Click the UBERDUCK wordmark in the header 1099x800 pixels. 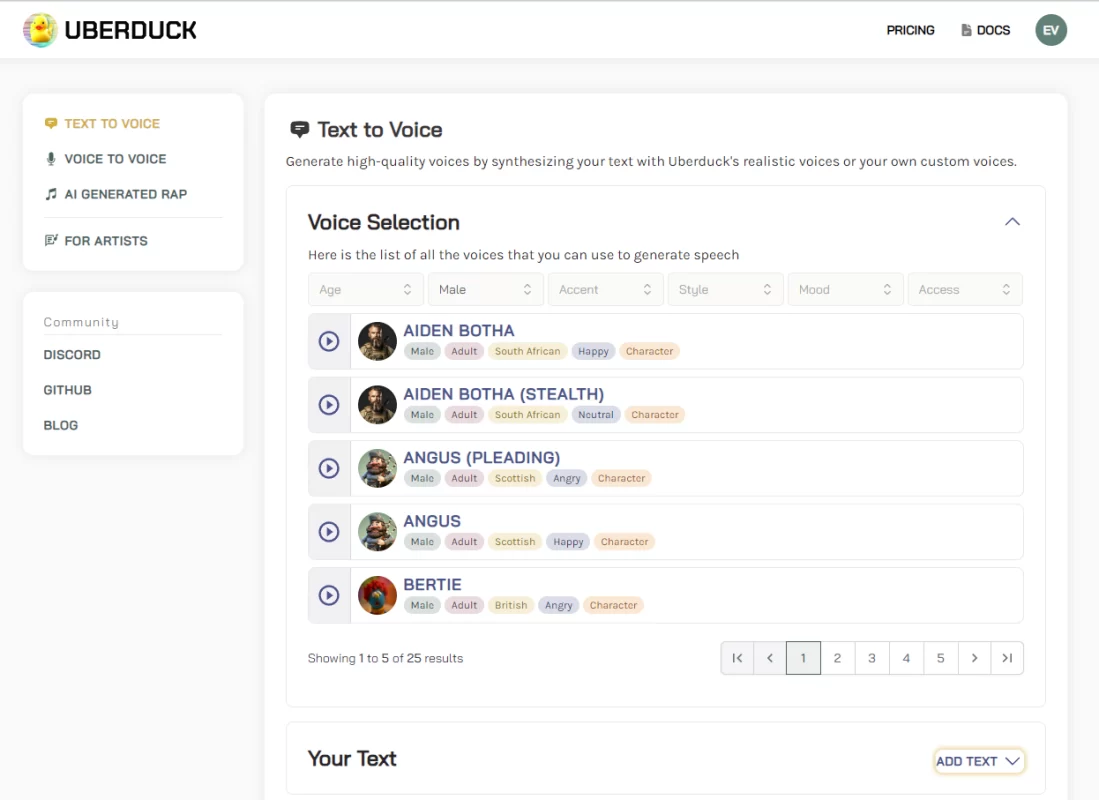click(x=130, y=30)
